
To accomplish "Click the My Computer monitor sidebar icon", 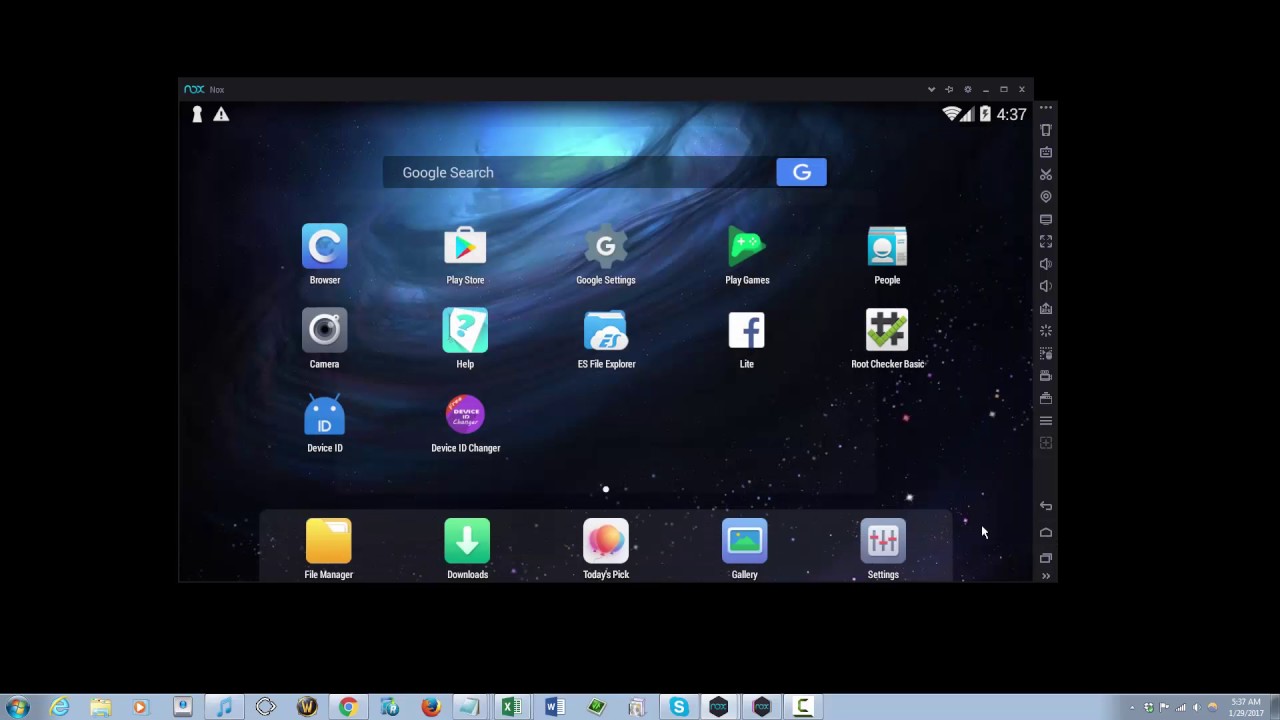I will tap(1046, 219).
